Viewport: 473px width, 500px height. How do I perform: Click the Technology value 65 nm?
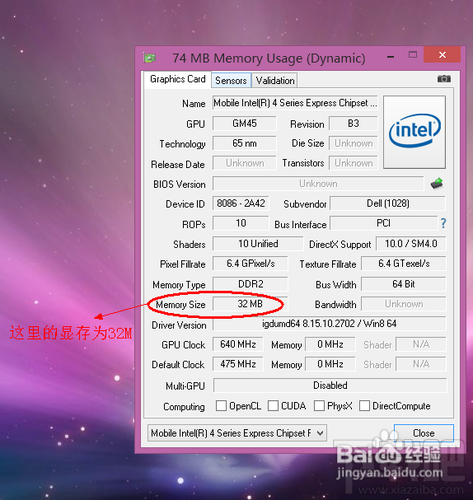tap(244, 143)
